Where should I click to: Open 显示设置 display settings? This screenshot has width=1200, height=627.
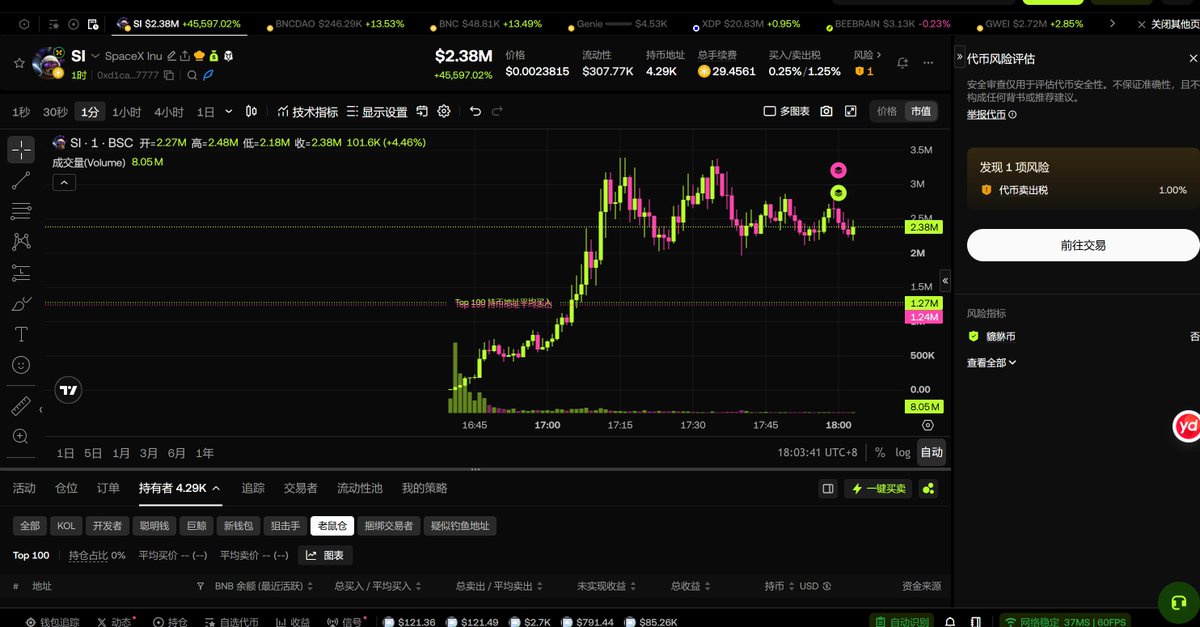[377, 111]
